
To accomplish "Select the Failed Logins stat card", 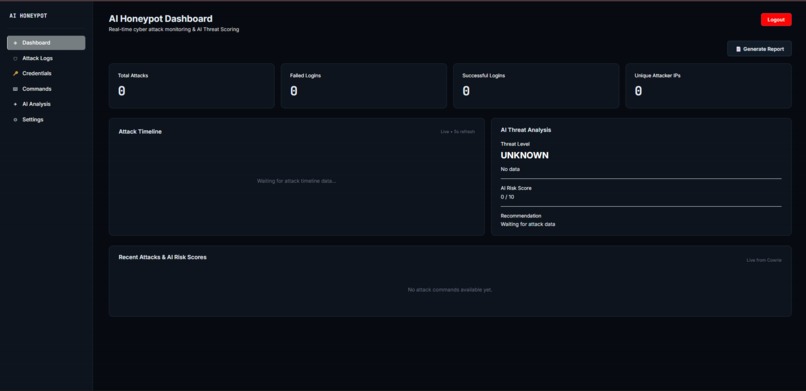I will coord(363,86).
